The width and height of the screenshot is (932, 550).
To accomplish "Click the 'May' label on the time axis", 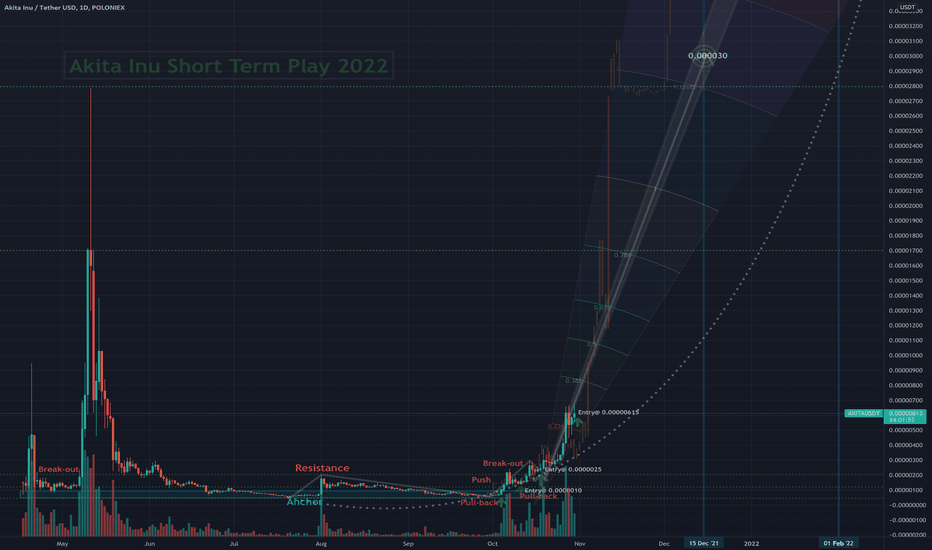I will tap(62, 543).
